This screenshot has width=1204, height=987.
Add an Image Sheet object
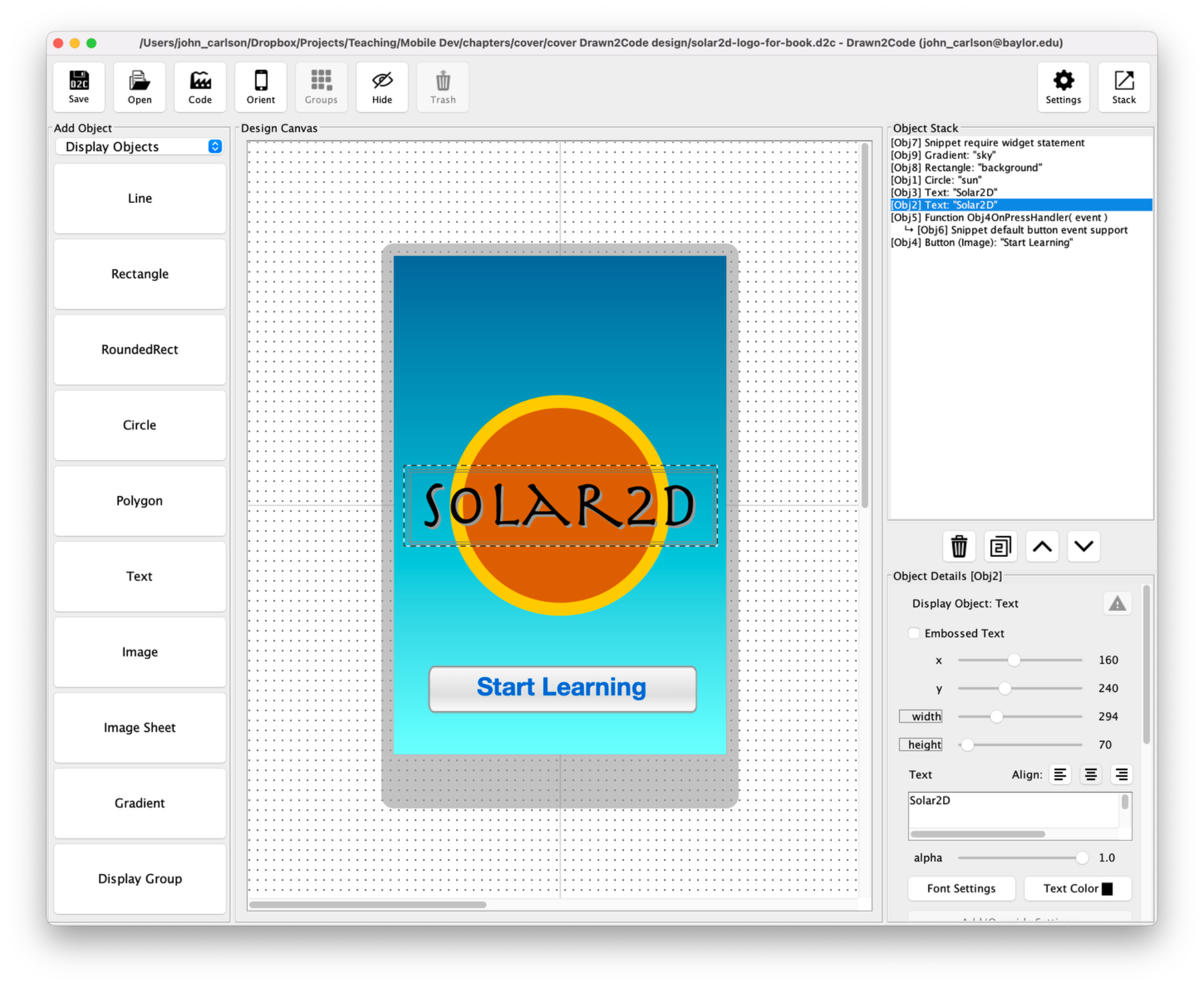[140, 728]
